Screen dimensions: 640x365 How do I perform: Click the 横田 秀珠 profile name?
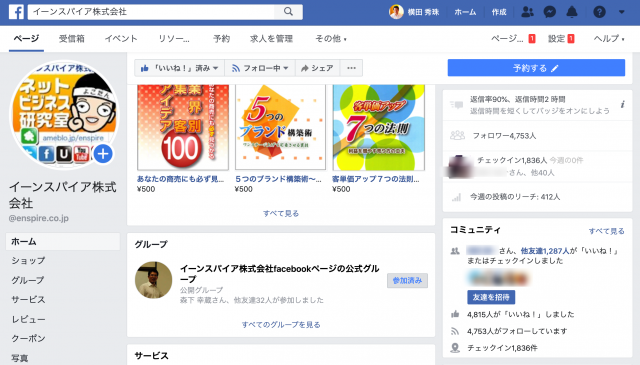[x=423, y=12]
